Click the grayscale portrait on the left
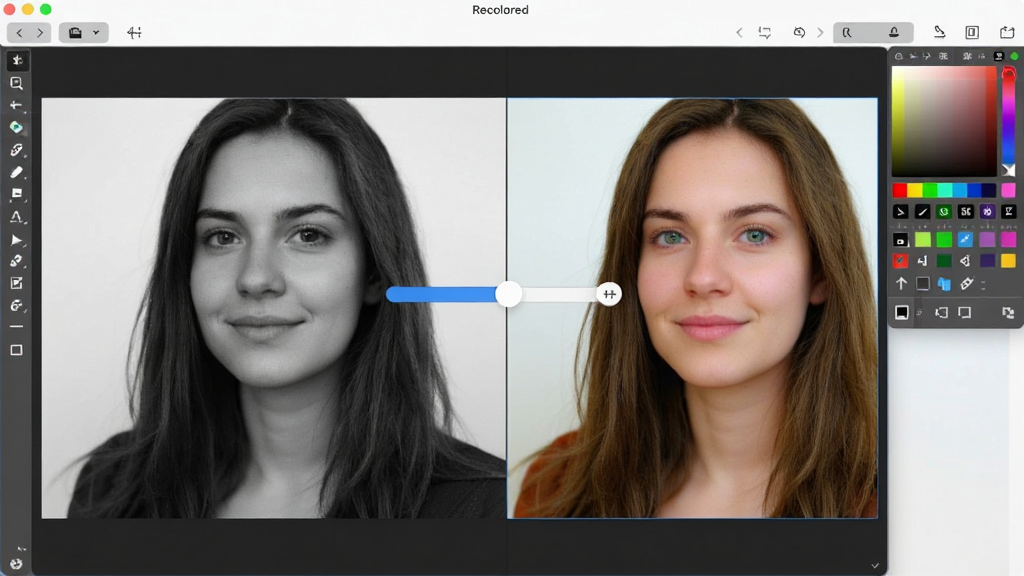 pyautogui.click(x=274, y=308)
